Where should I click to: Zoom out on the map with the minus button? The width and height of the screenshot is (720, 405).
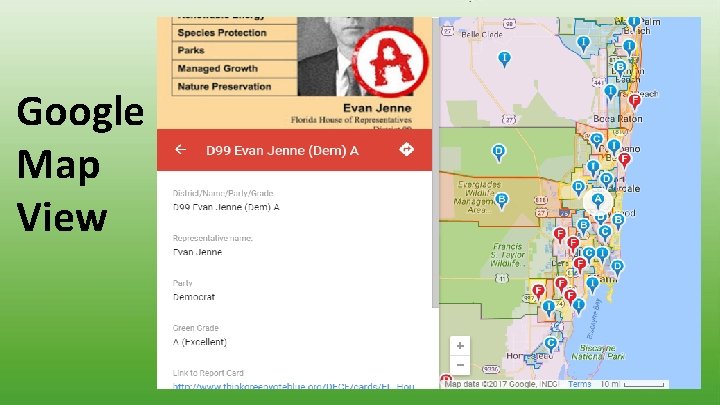460,366
